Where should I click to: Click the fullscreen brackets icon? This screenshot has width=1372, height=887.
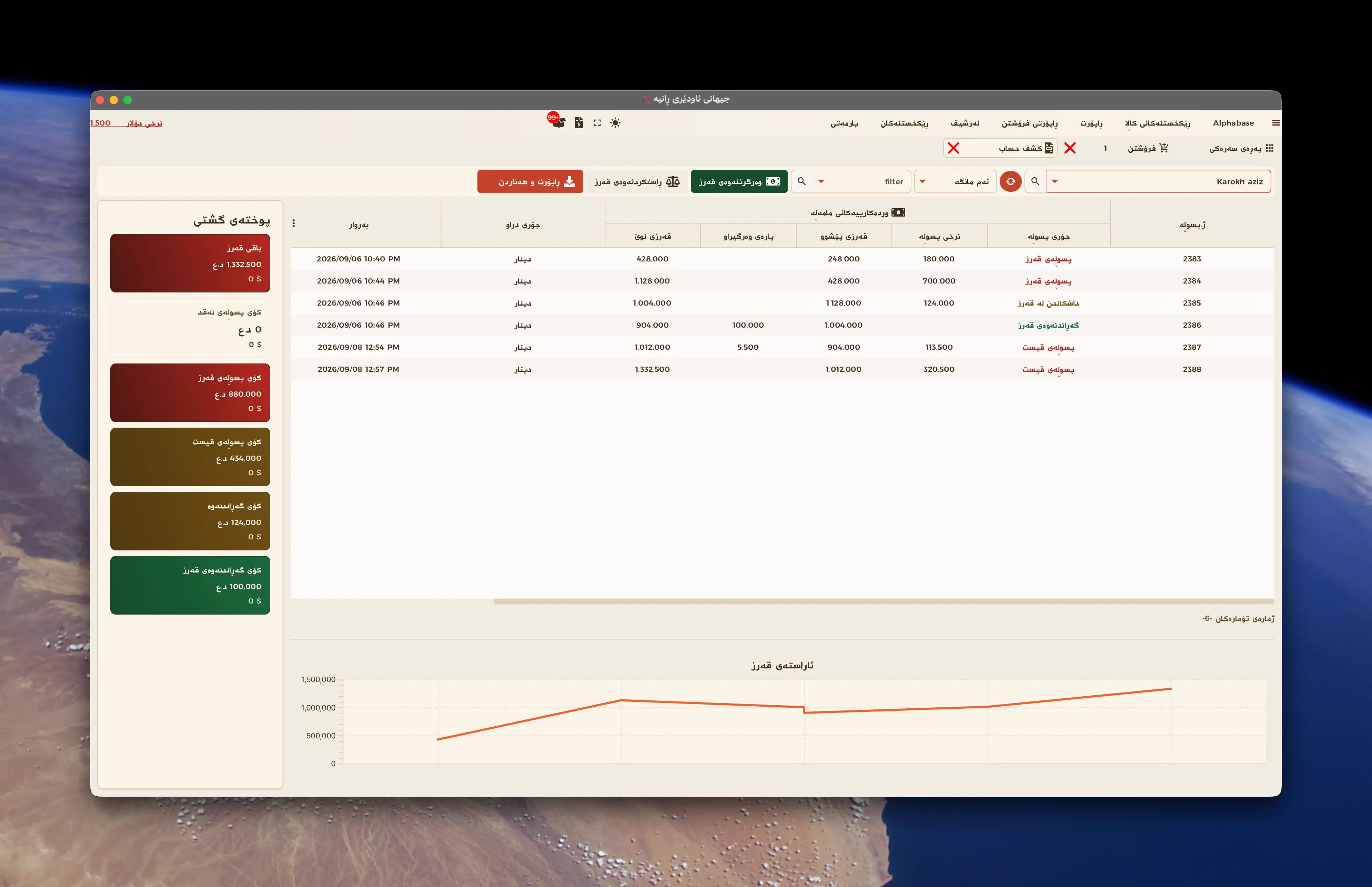coord(597,123)
